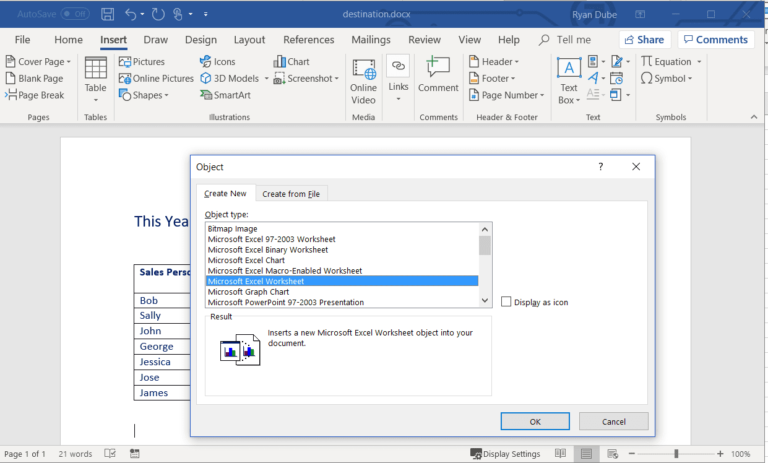Toggle the AutoSave switch
This screenshot has height=463, width=768.
pyautogui.click(x=74, y=14)
